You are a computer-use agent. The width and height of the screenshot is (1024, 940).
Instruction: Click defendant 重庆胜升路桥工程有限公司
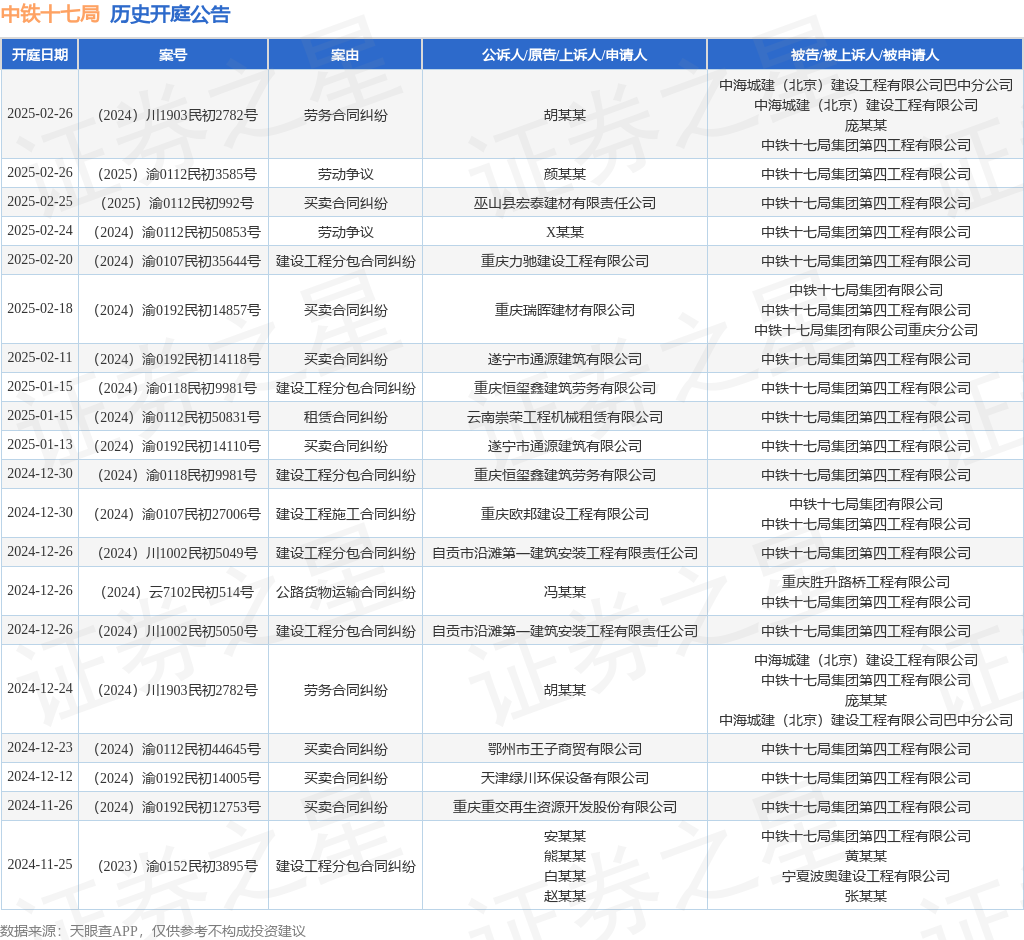click(866, 582)
